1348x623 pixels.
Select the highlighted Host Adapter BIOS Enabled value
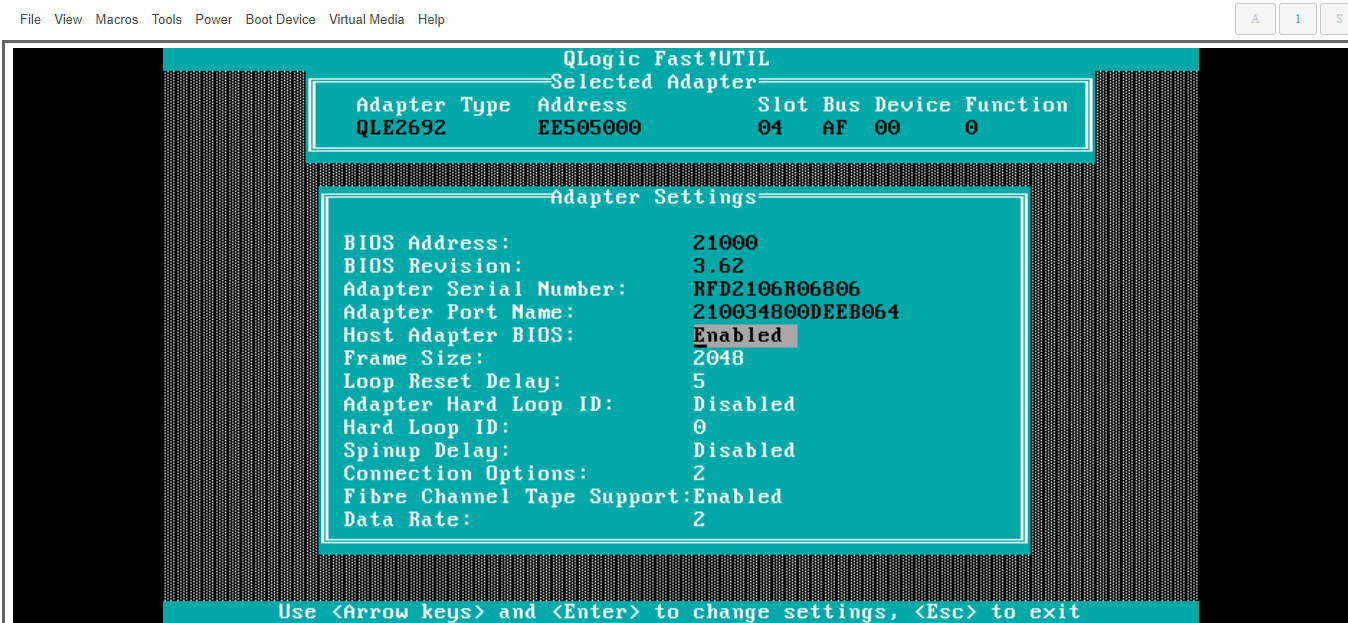click(745, 335)
